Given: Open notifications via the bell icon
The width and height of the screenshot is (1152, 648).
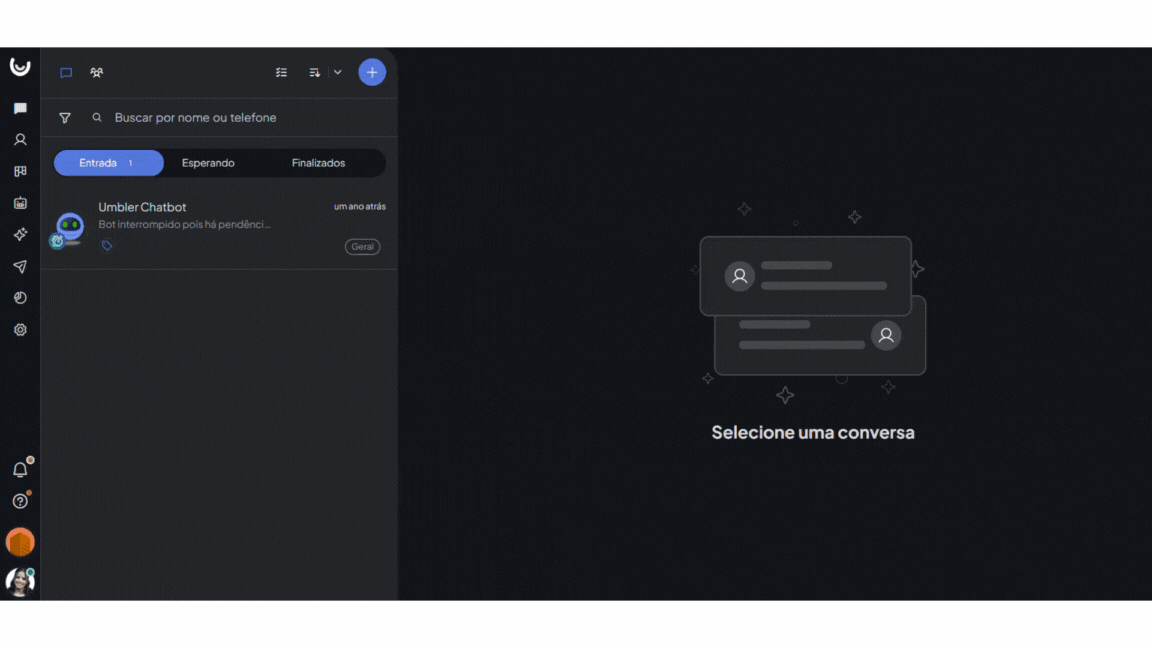Looking at the screenshot, I should pos(19,466).
